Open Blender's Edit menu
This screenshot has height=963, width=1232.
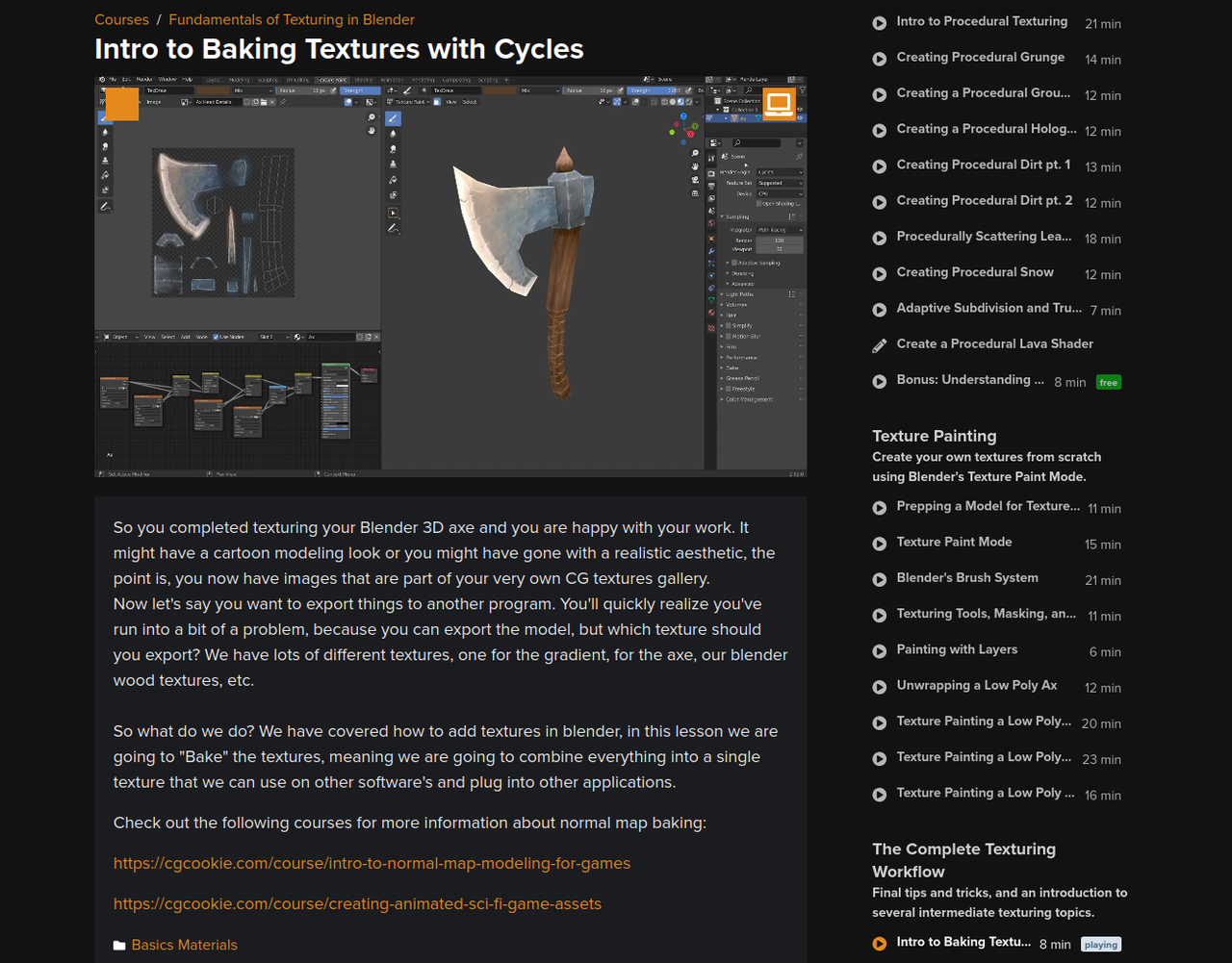click(x=126, y=80)
